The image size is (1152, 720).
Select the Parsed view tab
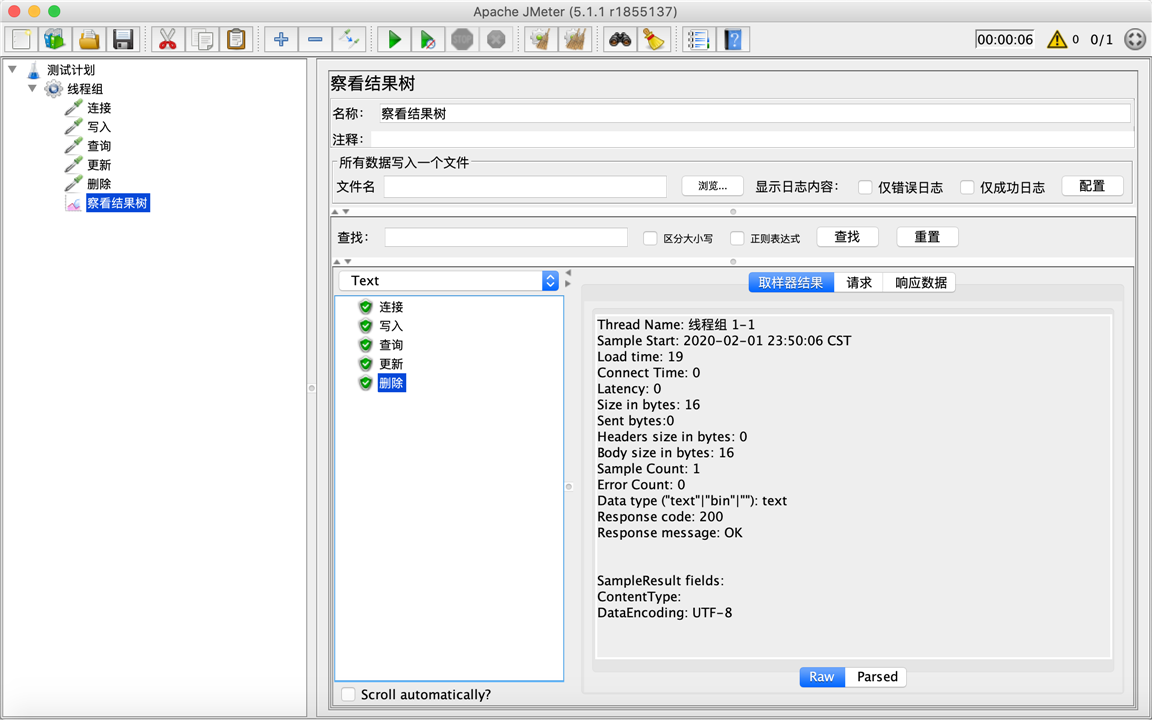click(876, 677)
